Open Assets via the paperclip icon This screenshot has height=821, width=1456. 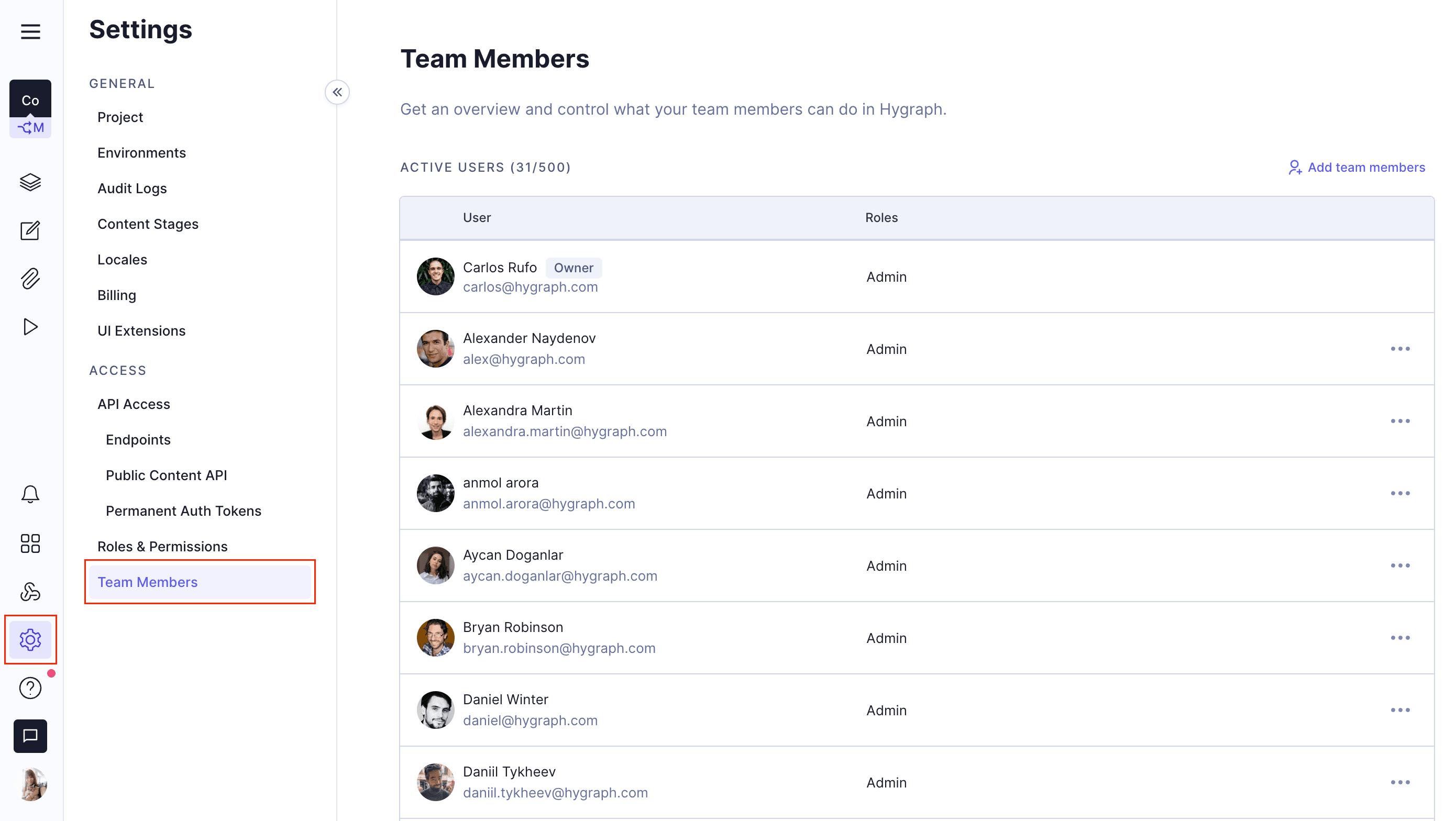[30, 279]
